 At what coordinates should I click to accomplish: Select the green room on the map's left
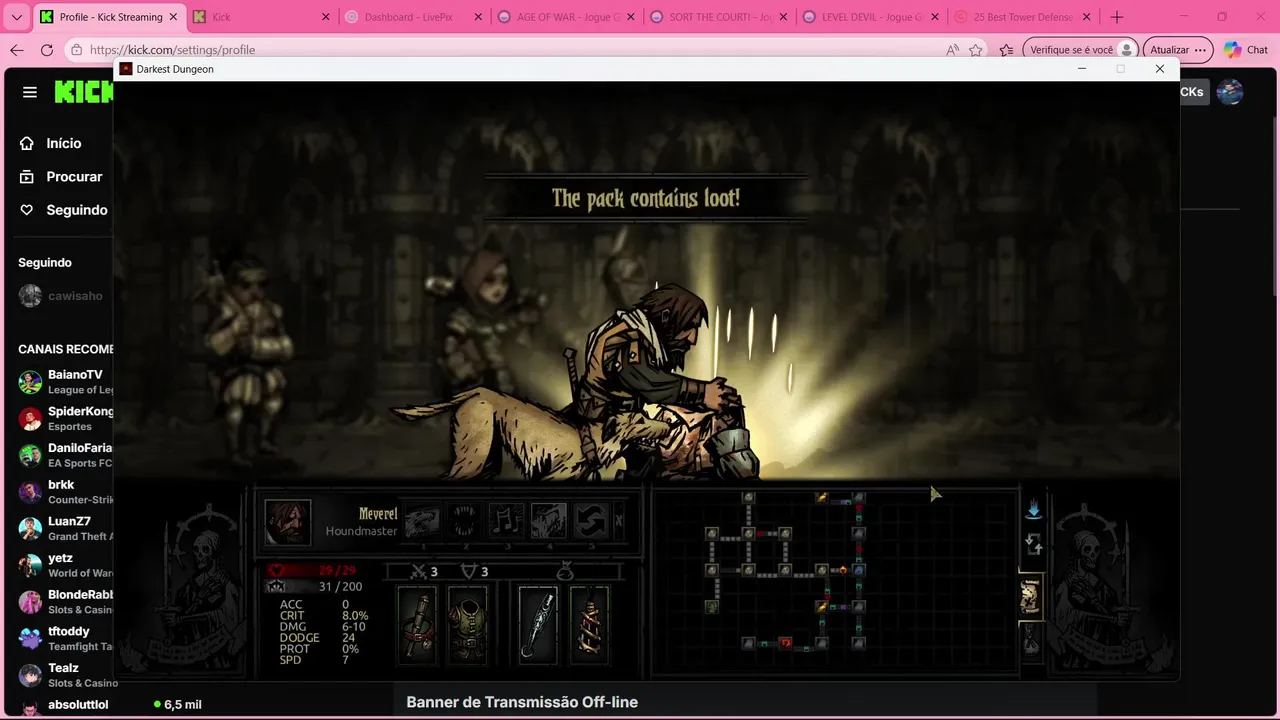[x=711, y=606]
